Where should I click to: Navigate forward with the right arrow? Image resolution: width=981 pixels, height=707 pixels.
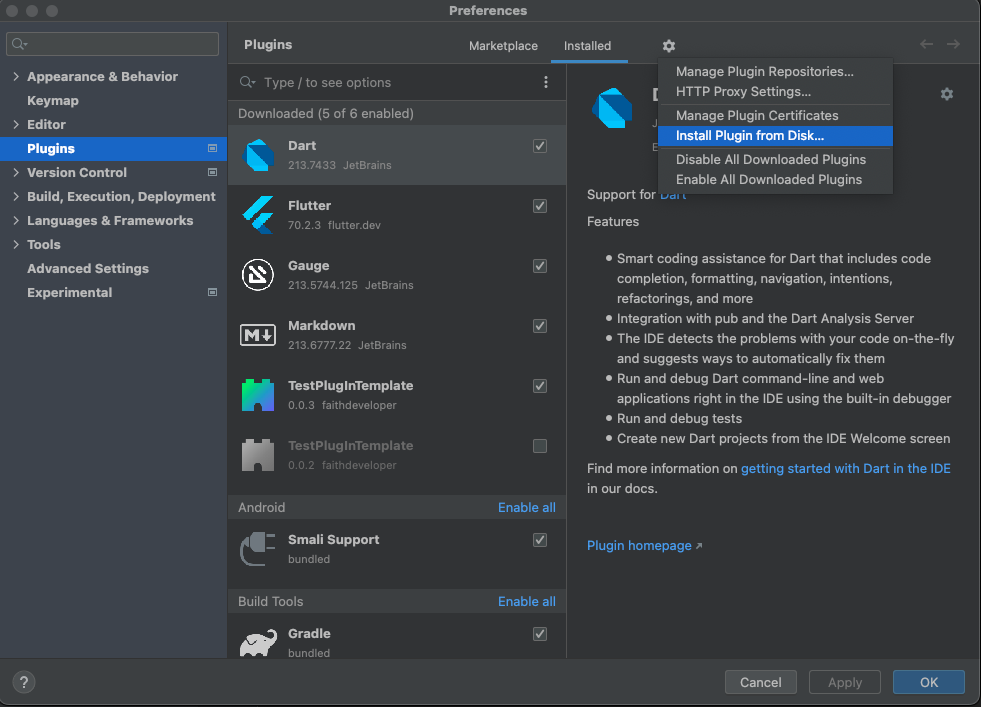(x=953, y=44)
